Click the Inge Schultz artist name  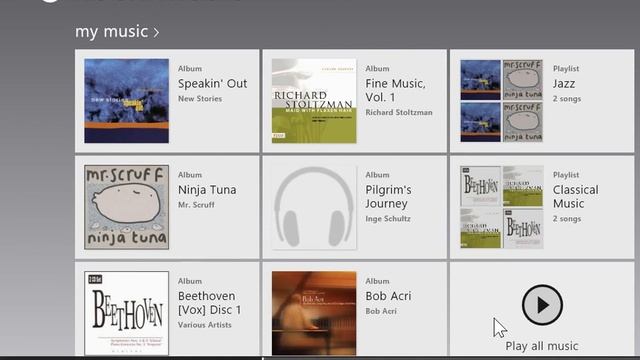click(x=388, y=219)
